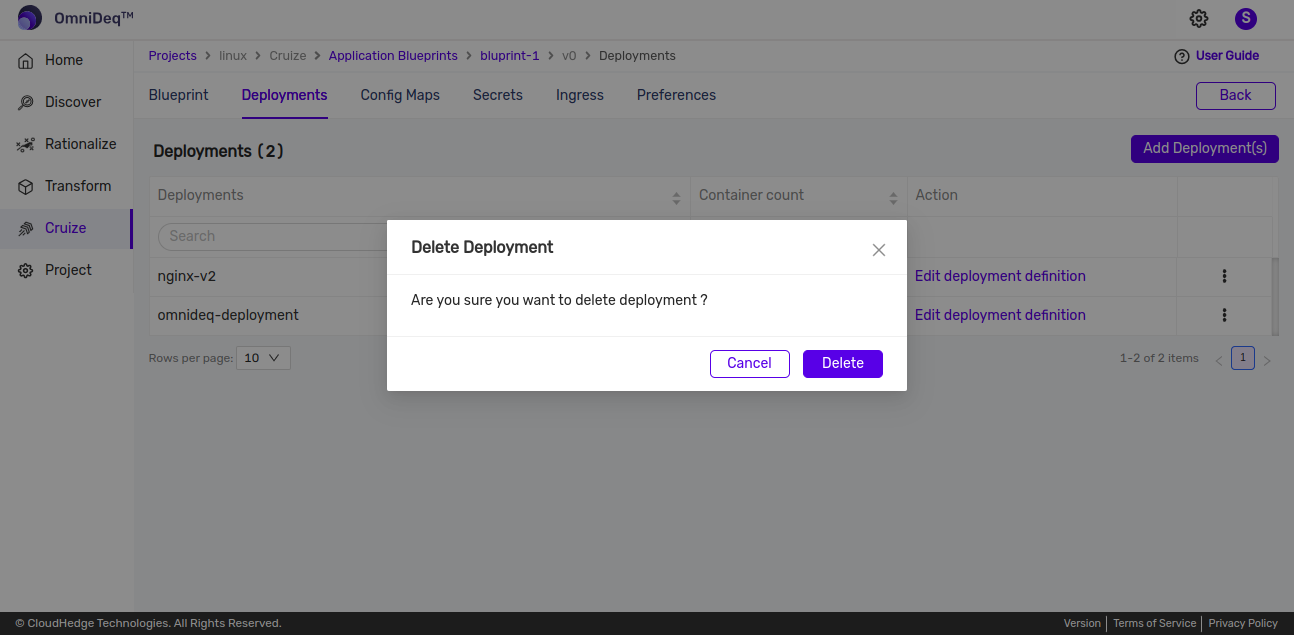The height and width of the screenshot is (635, 1294).
Task: Toggle sorting on the Deployments column
Action: (x=675, y=195)
